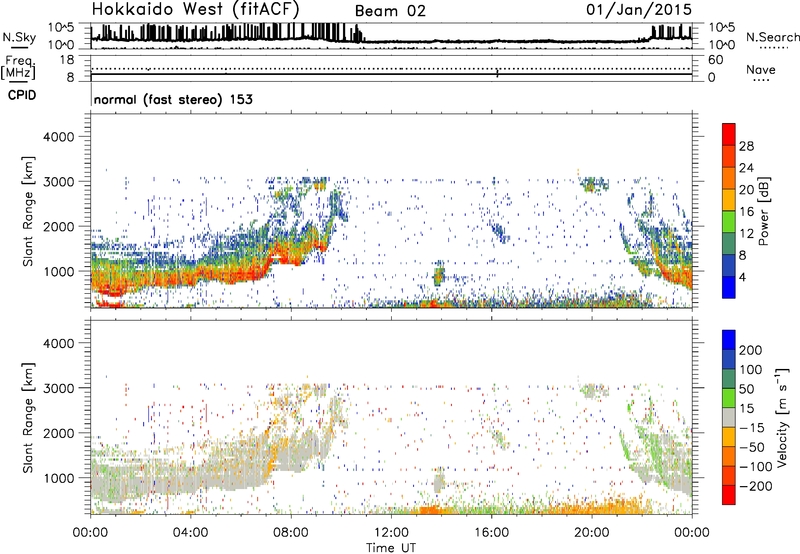Image resolution: width=800 pixels, height=554 pixels.
Task: Click the date '01/Jan/2015'
Action: click(638, 9)
